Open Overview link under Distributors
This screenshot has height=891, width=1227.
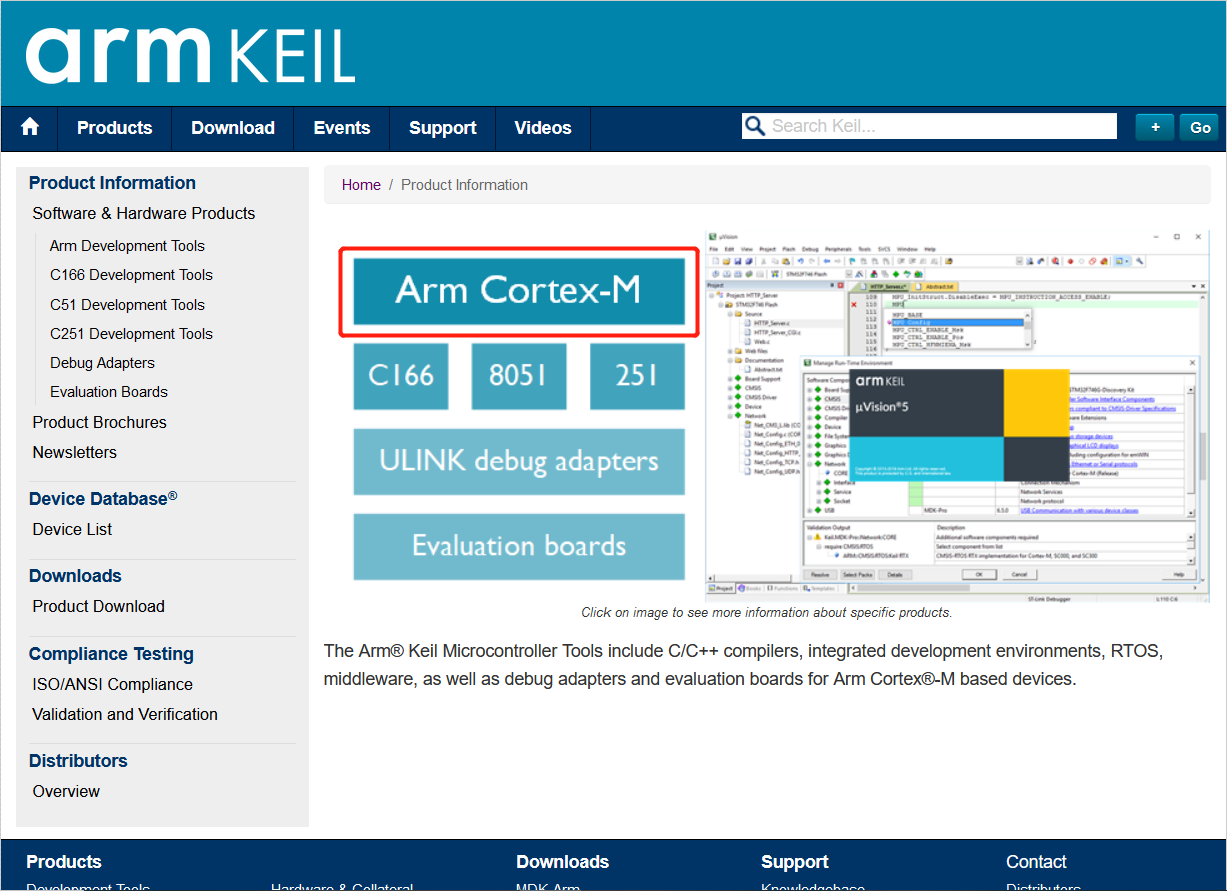66,791
